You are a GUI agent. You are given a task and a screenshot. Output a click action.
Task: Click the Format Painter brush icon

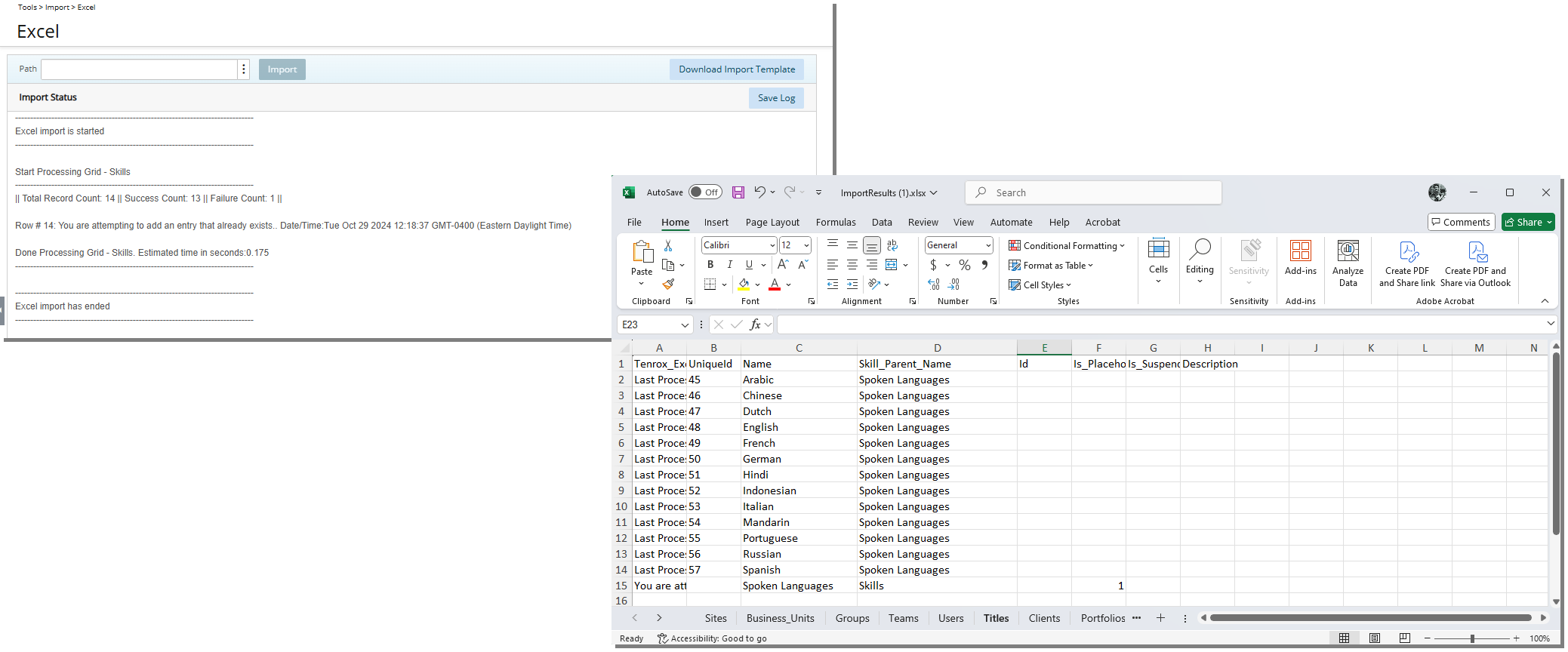668,284
